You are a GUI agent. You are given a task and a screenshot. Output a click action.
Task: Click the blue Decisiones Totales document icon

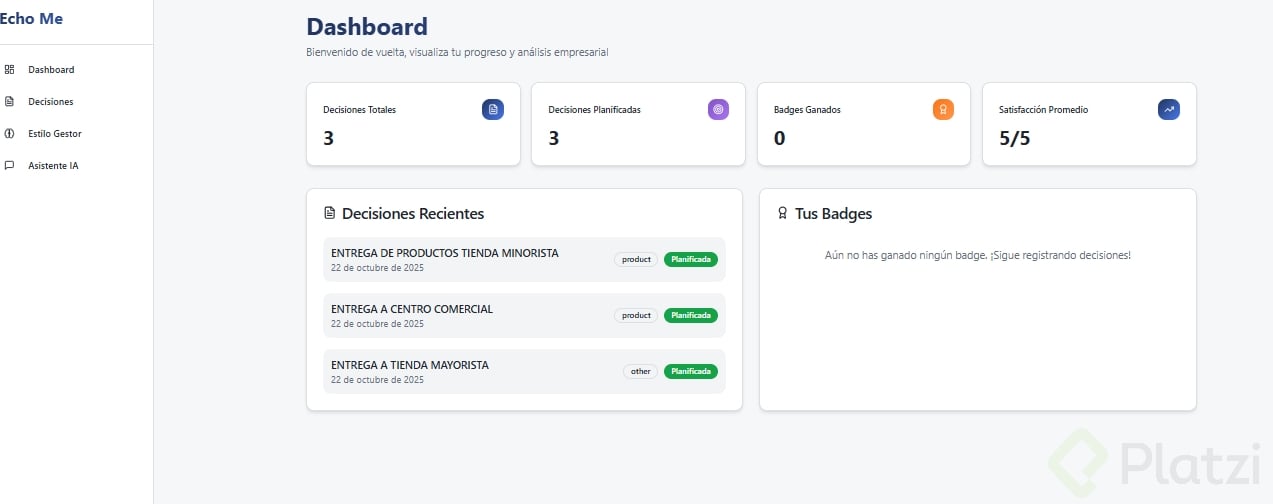492,110
